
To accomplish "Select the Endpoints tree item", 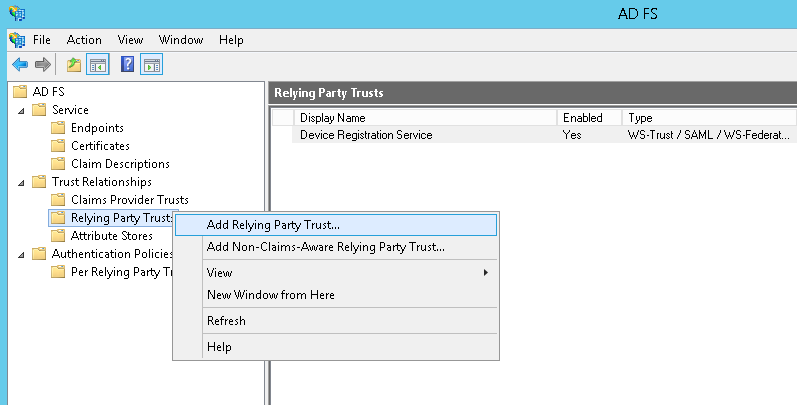I will pos(97,128).
